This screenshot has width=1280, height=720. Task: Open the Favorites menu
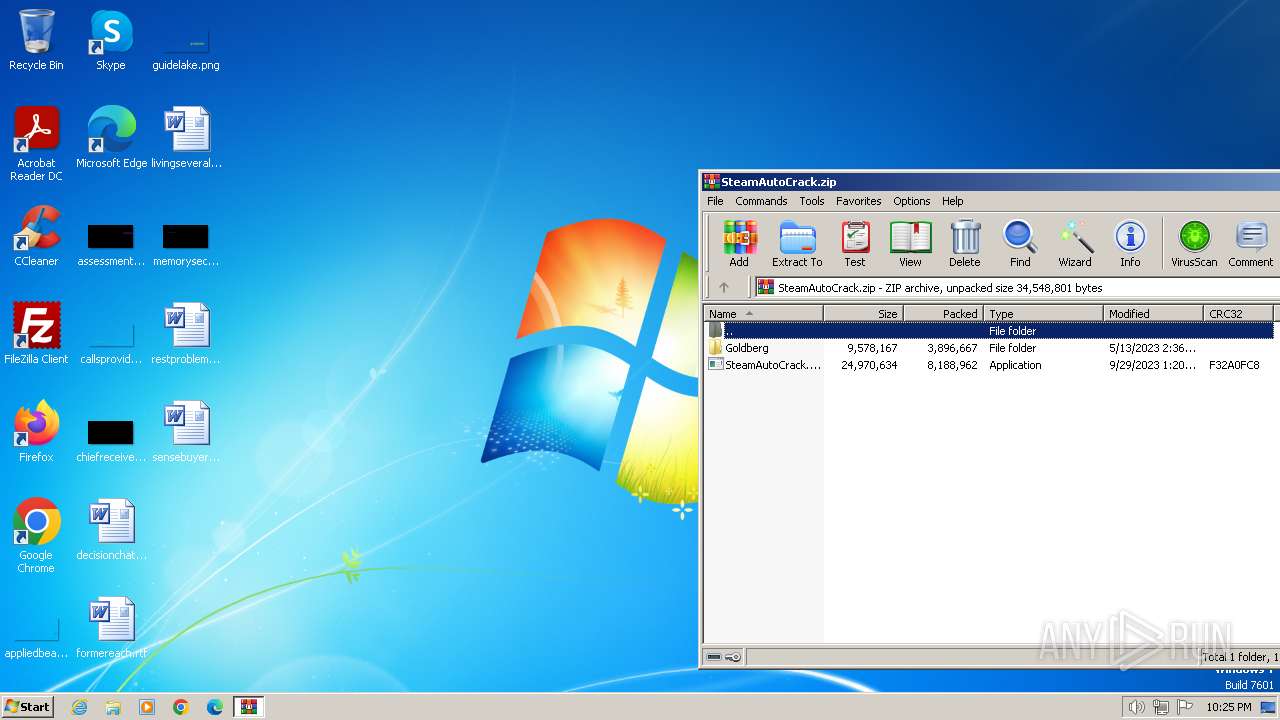[x=859, y=201]
